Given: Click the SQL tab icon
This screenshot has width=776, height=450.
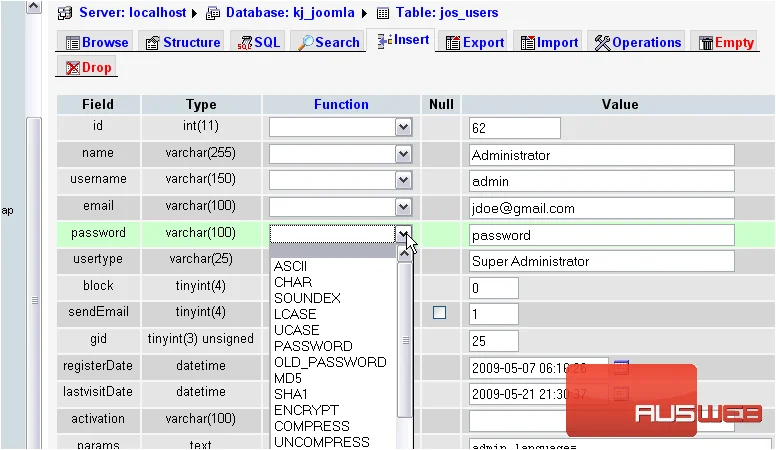Looking at the screenshot, I should pyautogui.click(x=244, y=43).
